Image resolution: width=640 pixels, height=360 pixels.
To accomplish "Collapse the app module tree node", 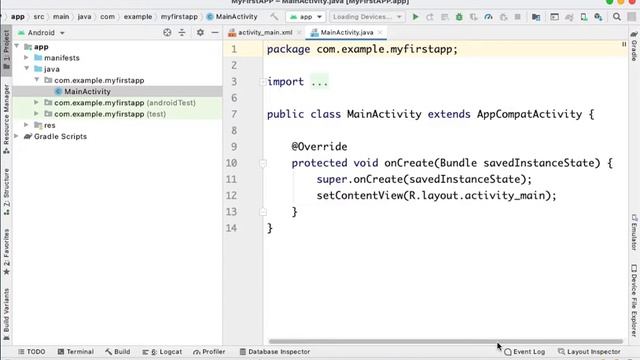I will (17, 47).
